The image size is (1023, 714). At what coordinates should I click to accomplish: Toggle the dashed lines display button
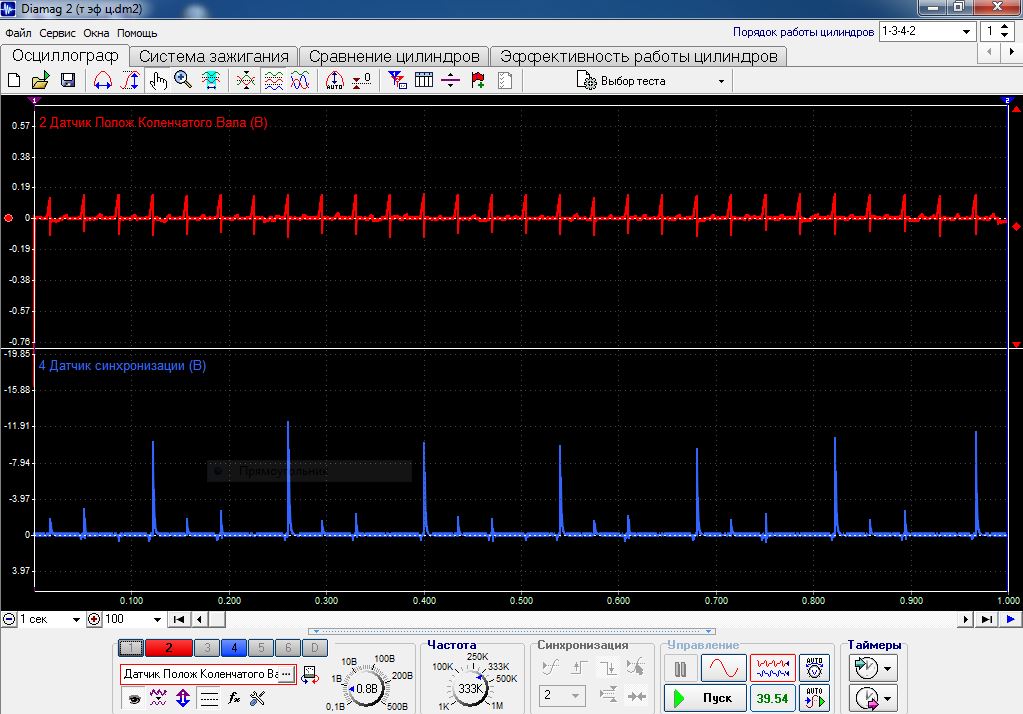coord(209,698)
